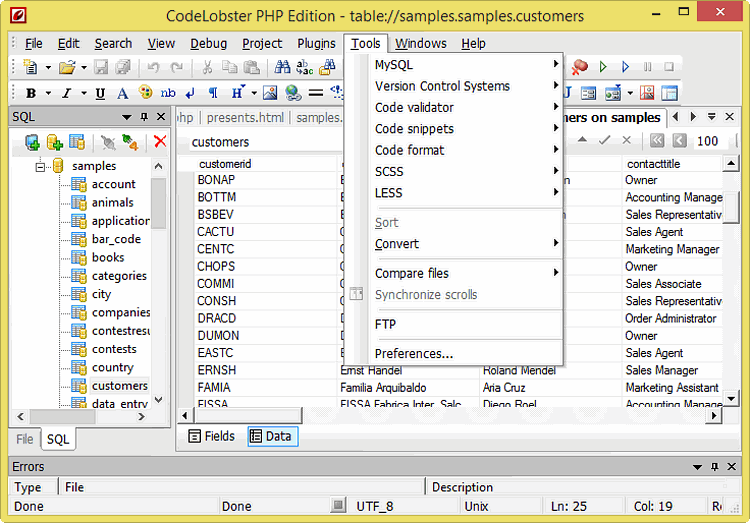Screen dimensions: 750x523
Task: Open the Plugins menu
Action: 316,44
